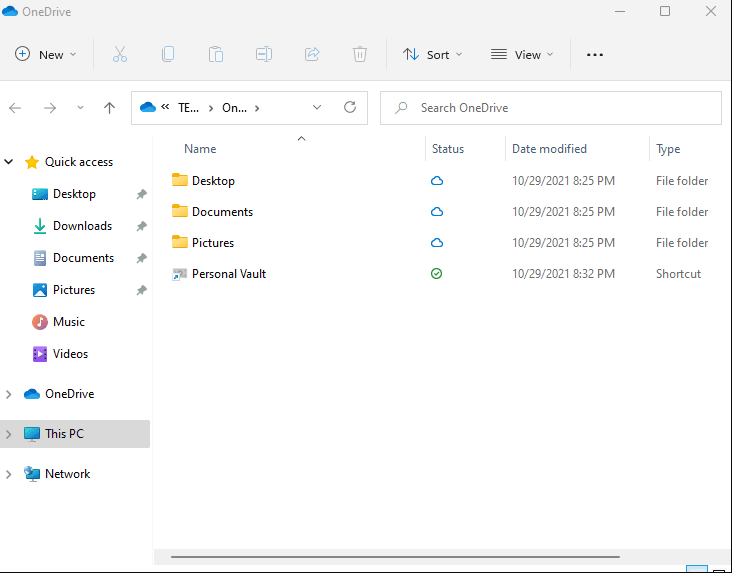Click the Cut scissors icon in toolbar

[x=120, y=55]
